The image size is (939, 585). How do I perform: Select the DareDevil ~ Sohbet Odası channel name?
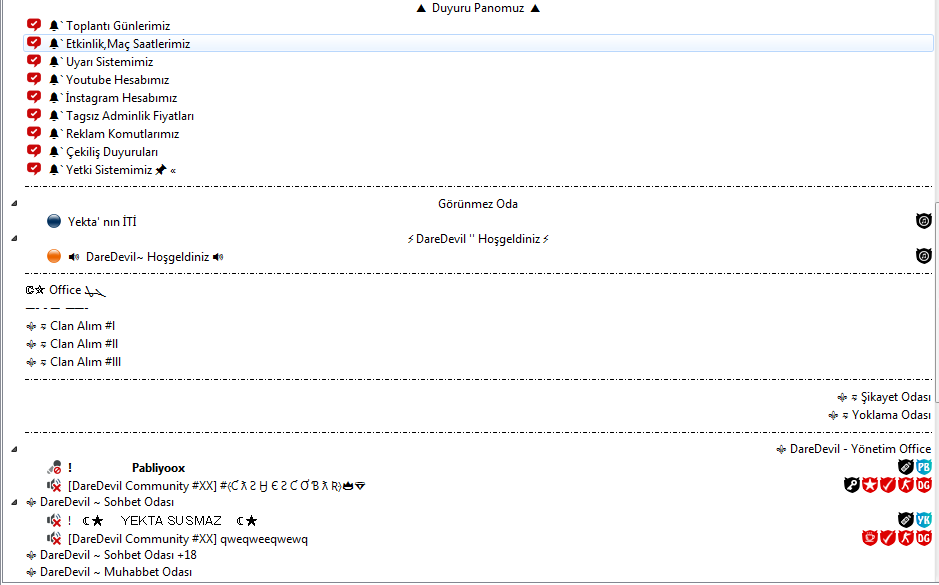pos(101,502)
